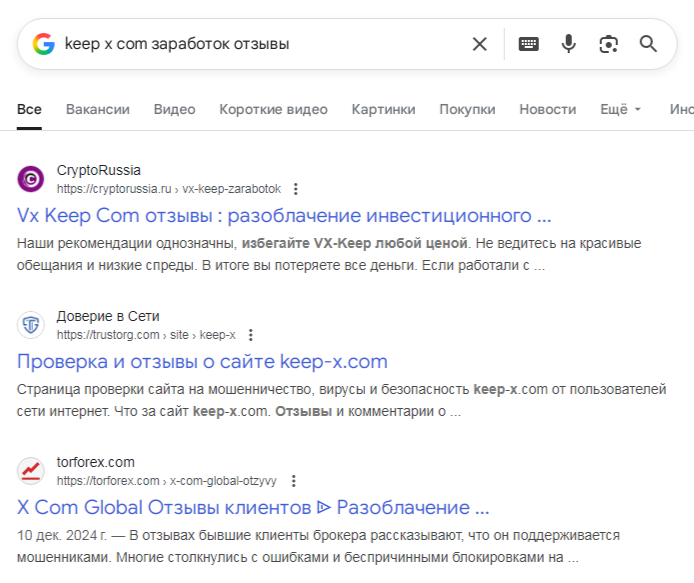The width and height of the screenshot is (694, 583).
Task: Clear the search query with X icon
Action: [x=480, y=44]
